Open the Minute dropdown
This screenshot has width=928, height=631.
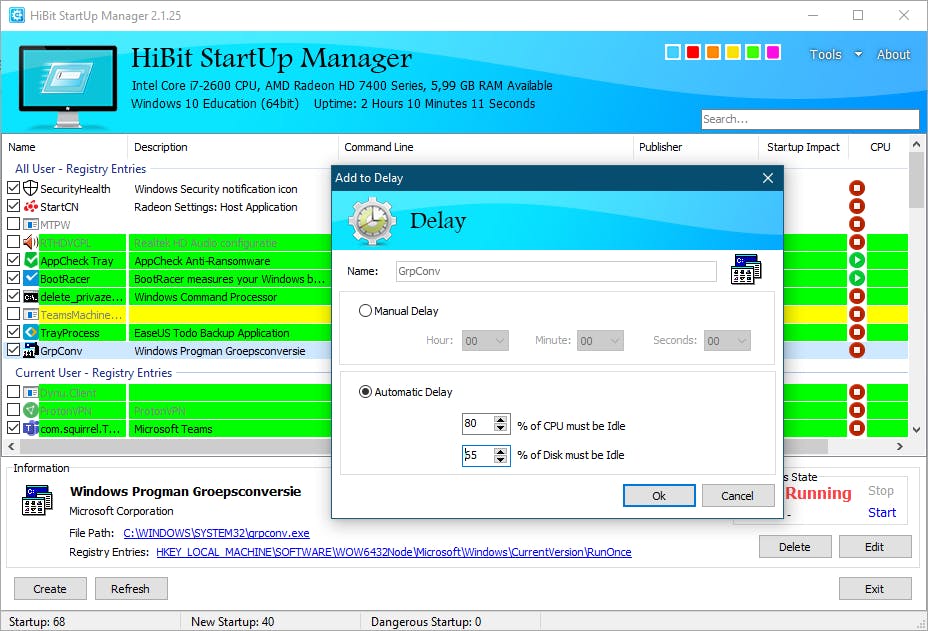point(600,340)
